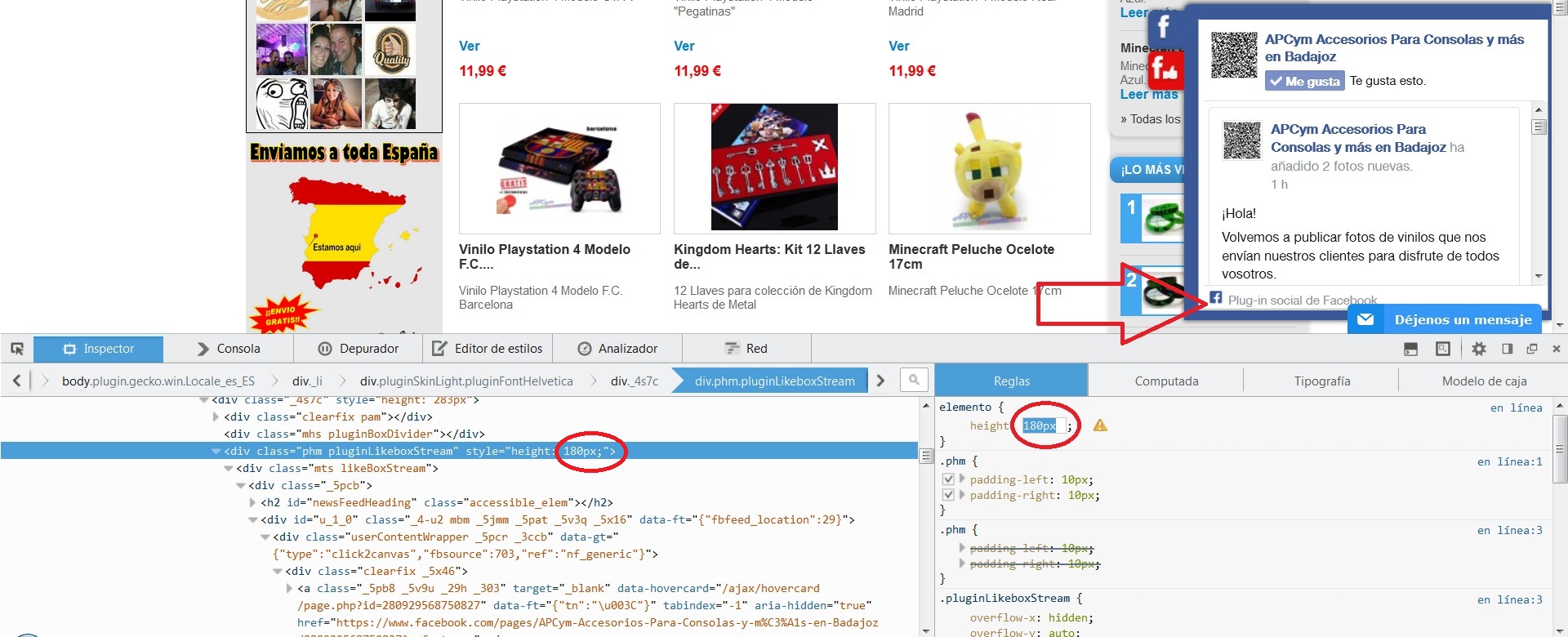Collapse the u_1_0 div node
Image resolution: width=1568 pixels, height=637 pixels.
pos(252,519)
